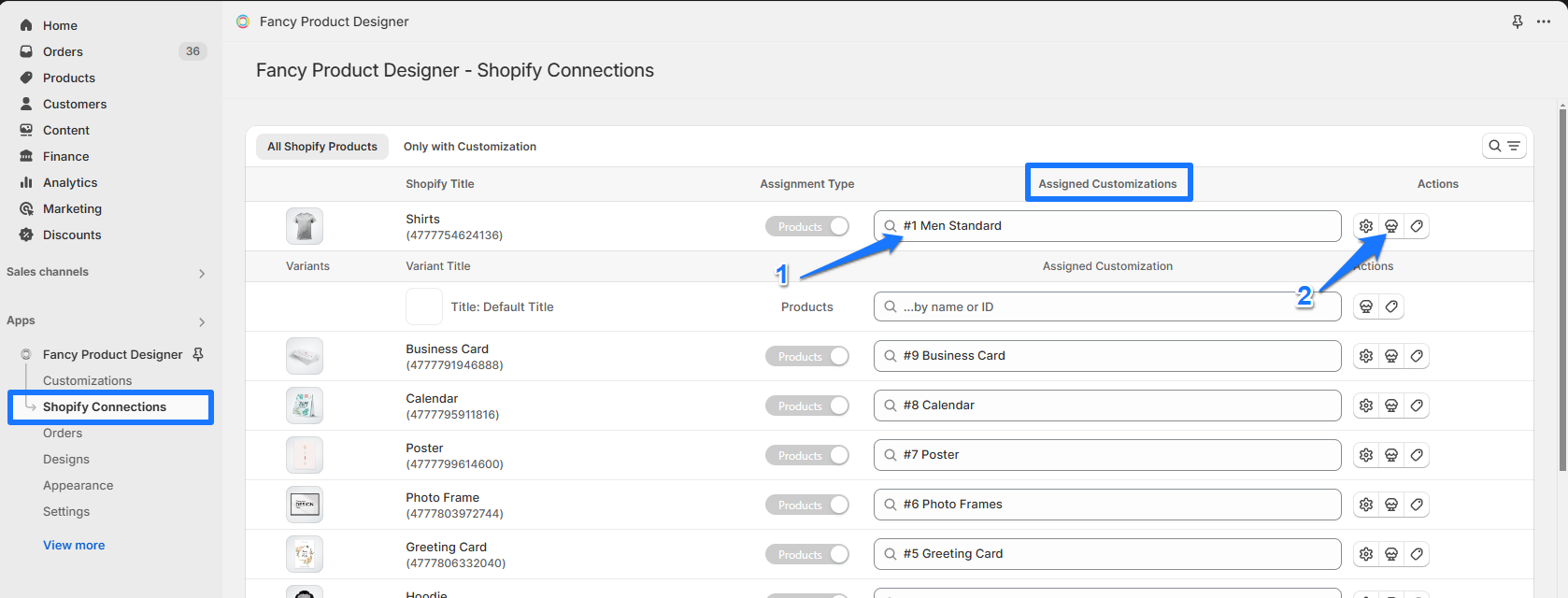Click storefront icon in Shirts row

(1391, 226)
